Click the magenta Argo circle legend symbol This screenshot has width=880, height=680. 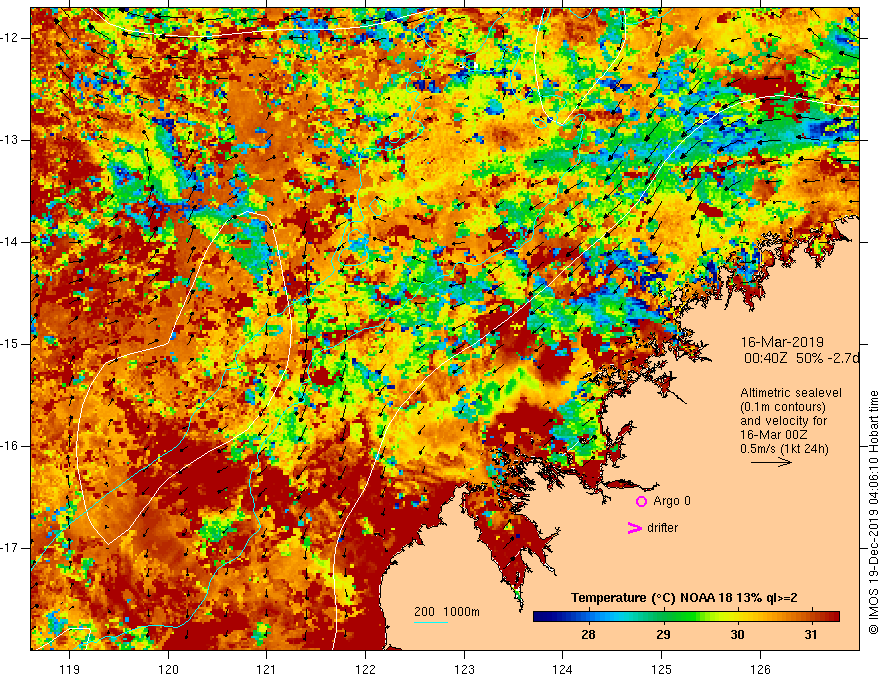pos(641,502)
